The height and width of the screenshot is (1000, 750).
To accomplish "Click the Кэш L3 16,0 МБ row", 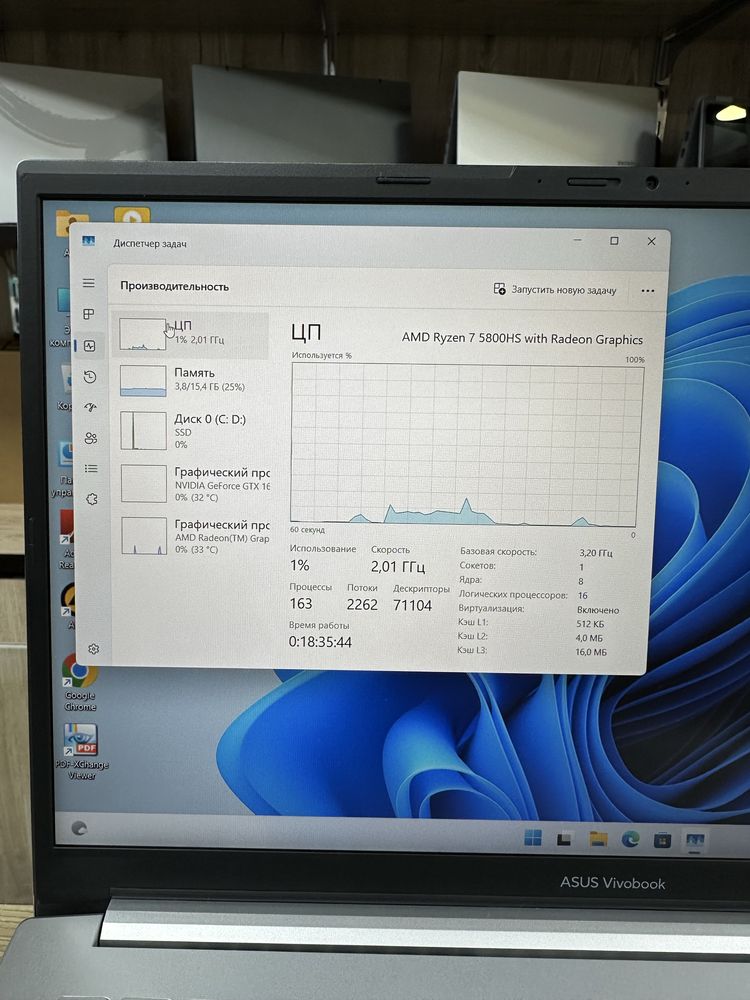I will (x=533, y=651).
